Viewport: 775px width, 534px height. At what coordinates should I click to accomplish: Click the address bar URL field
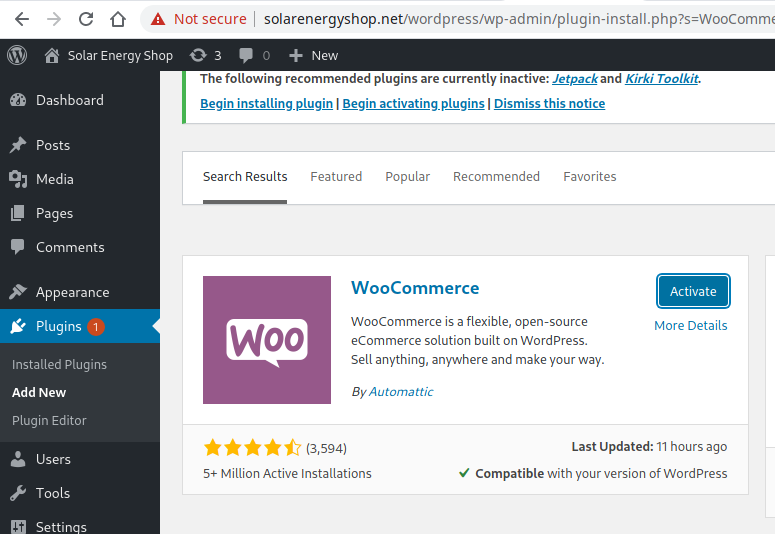(x=519, y=19)
